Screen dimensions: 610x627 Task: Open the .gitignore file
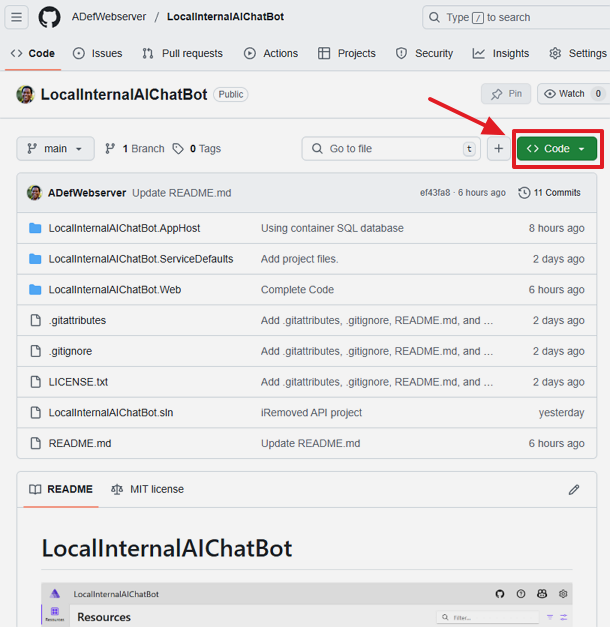70,351
